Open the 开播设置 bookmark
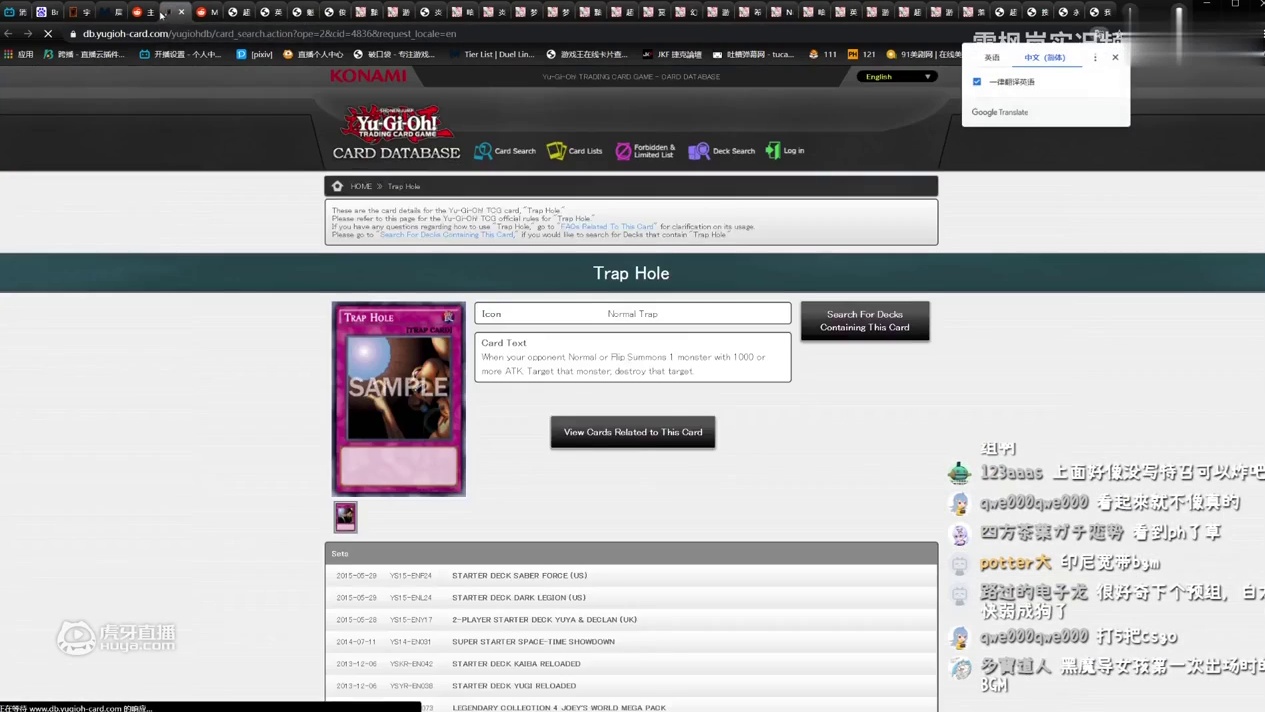The width and height of the screenshot is (1265, 712). coord(180,54)
